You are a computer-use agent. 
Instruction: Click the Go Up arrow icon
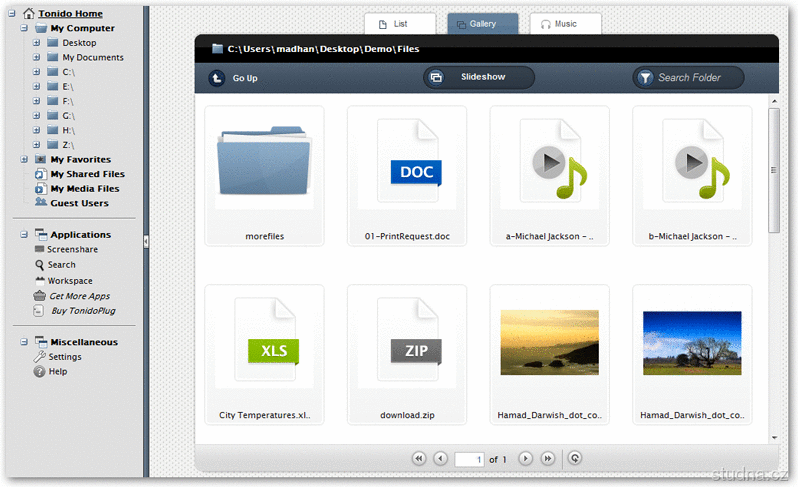point(217,78)
